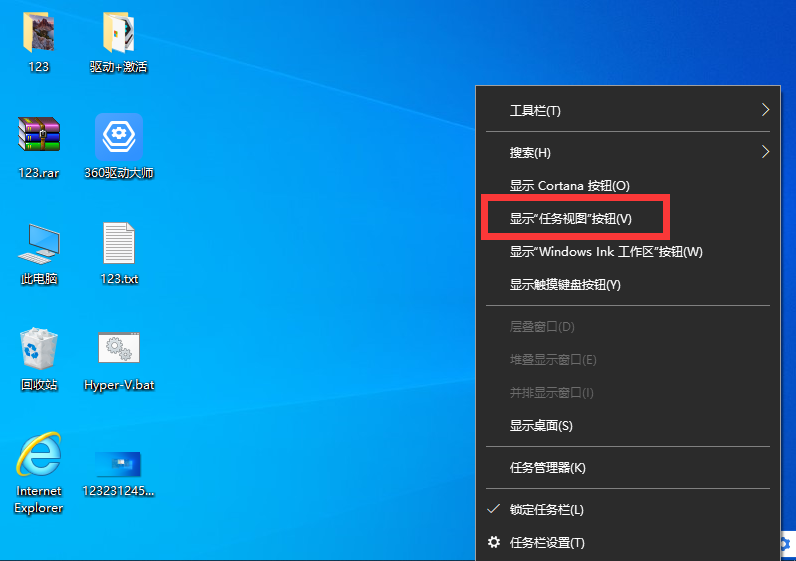Expand the 搜索(H) submenu arrow
Screen dimensions: 796x561
[765, 152]
